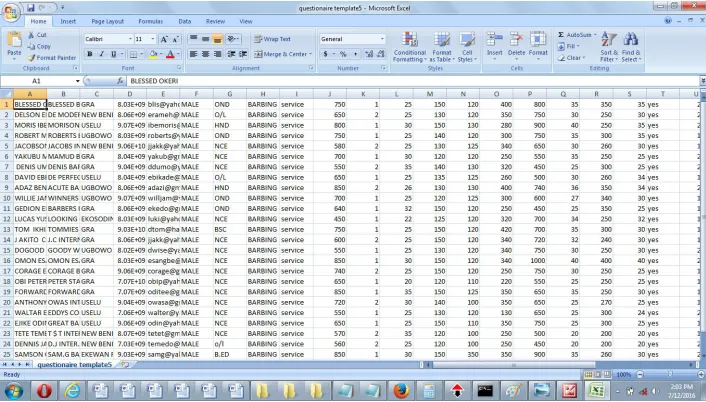This screenshot has height=402, width=706.
Task: Toggle italic formatting
Action: 102,54
